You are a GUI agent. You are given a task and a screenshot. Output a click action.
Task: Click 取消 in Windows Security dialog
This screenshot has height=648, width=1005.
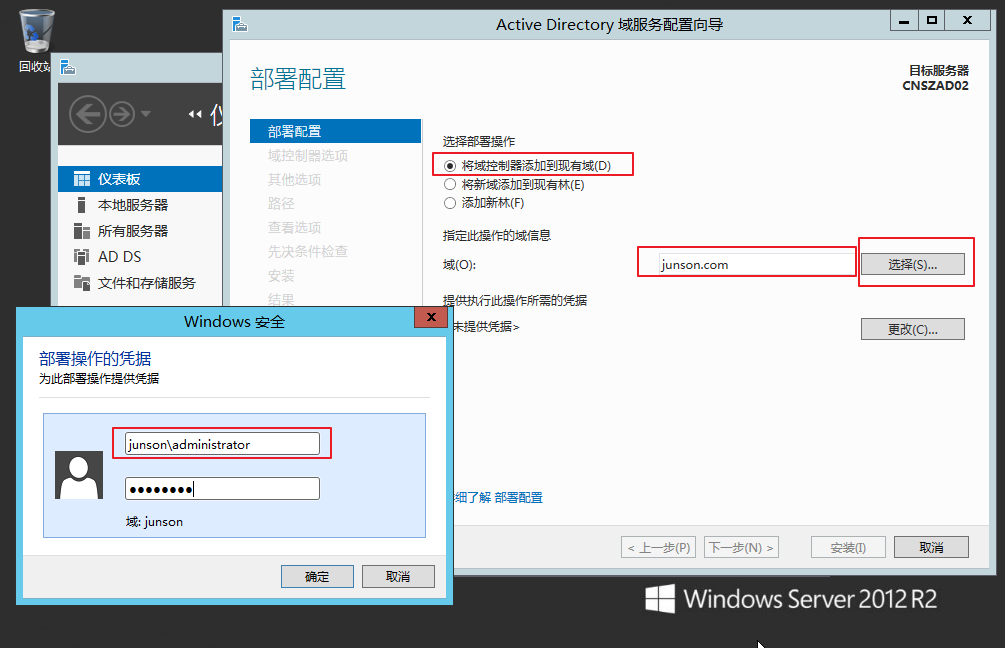coord(398,576)
